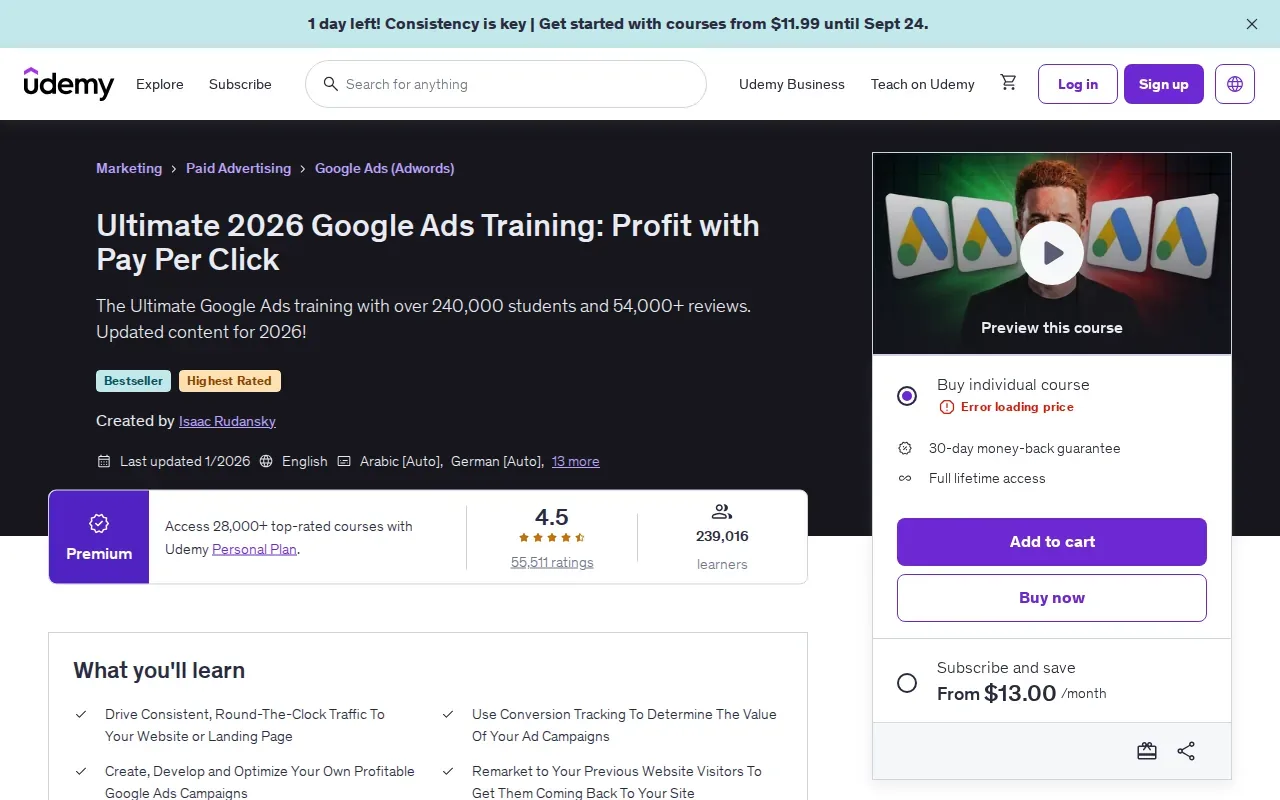Image resolution: width=1280 pixels, height=800 pixels.
Task: Open the Personal Plan link
Action: click(x=254, y=549)
